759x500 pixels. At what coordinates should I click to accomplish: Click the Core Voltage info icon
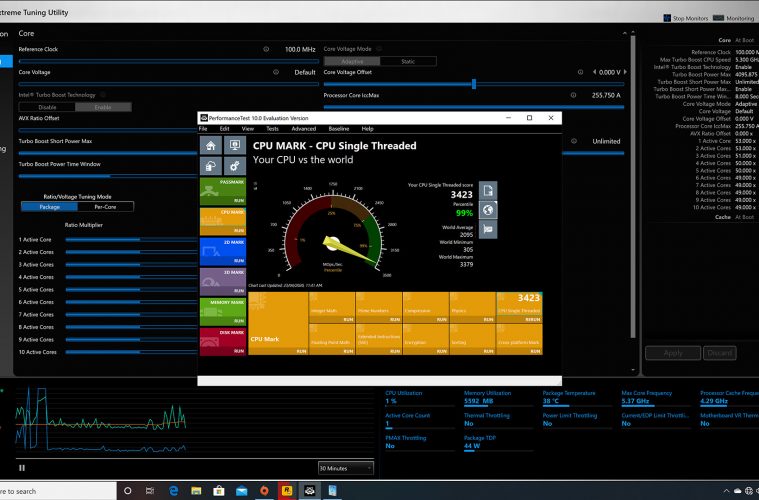click(x=276, y=72)
